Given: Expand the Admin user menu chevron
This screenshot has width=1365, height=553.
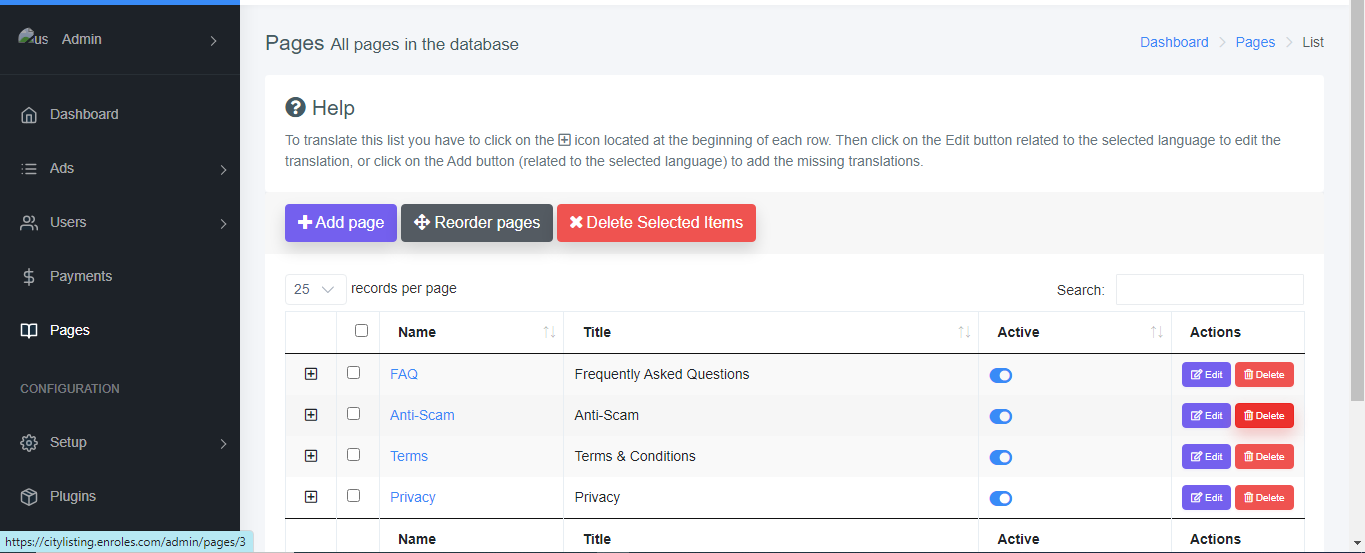Looking at the screenshot, I should [213, 40].
